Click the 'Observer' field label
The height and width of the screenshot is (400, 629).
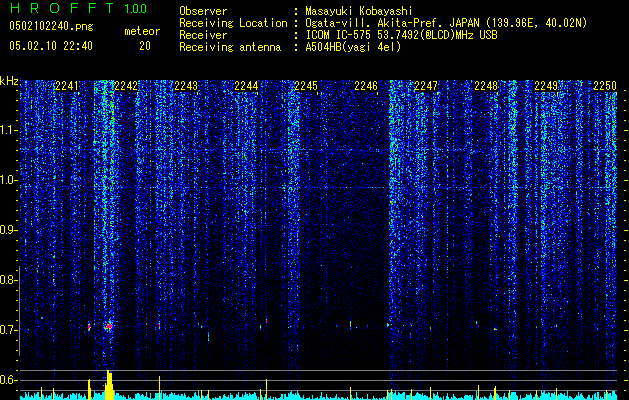203,11
